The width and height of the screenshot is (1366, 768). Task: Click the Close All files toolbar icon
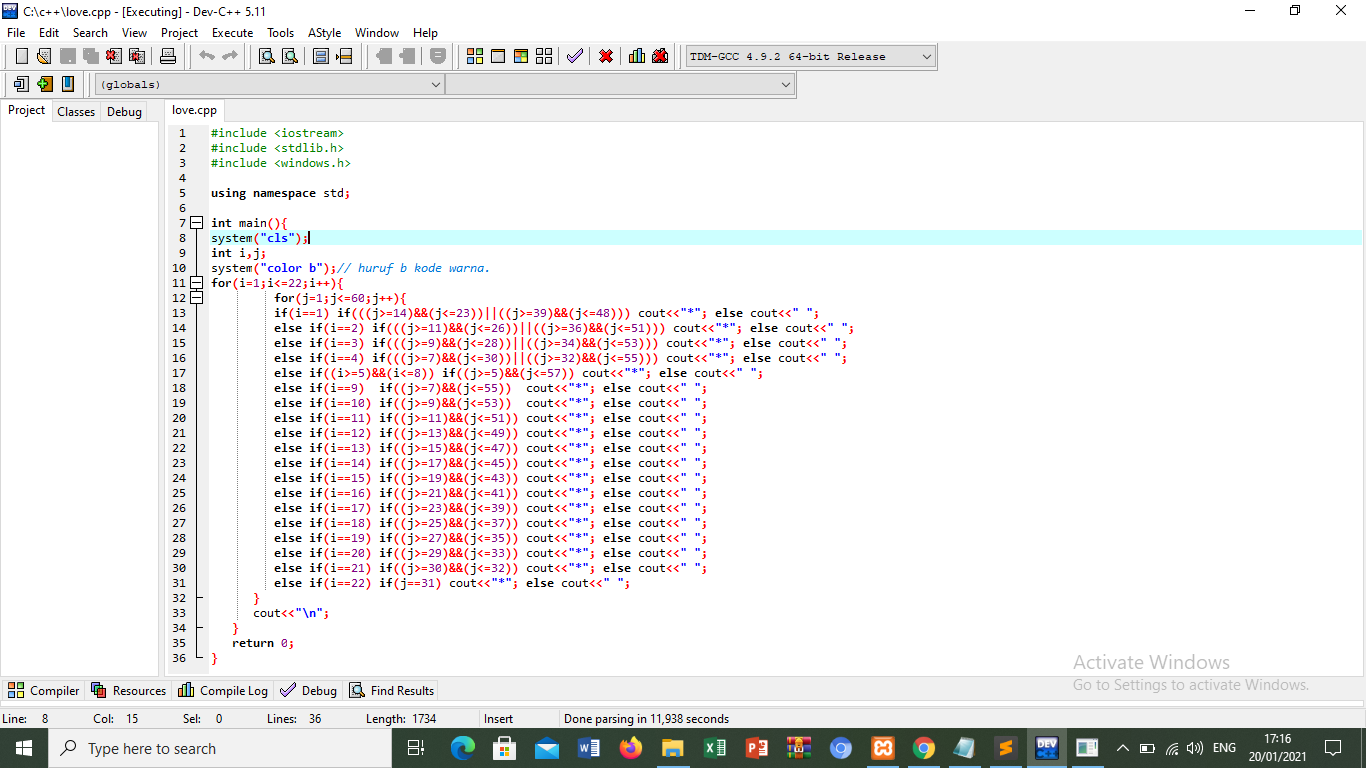[x=137, y=56]
